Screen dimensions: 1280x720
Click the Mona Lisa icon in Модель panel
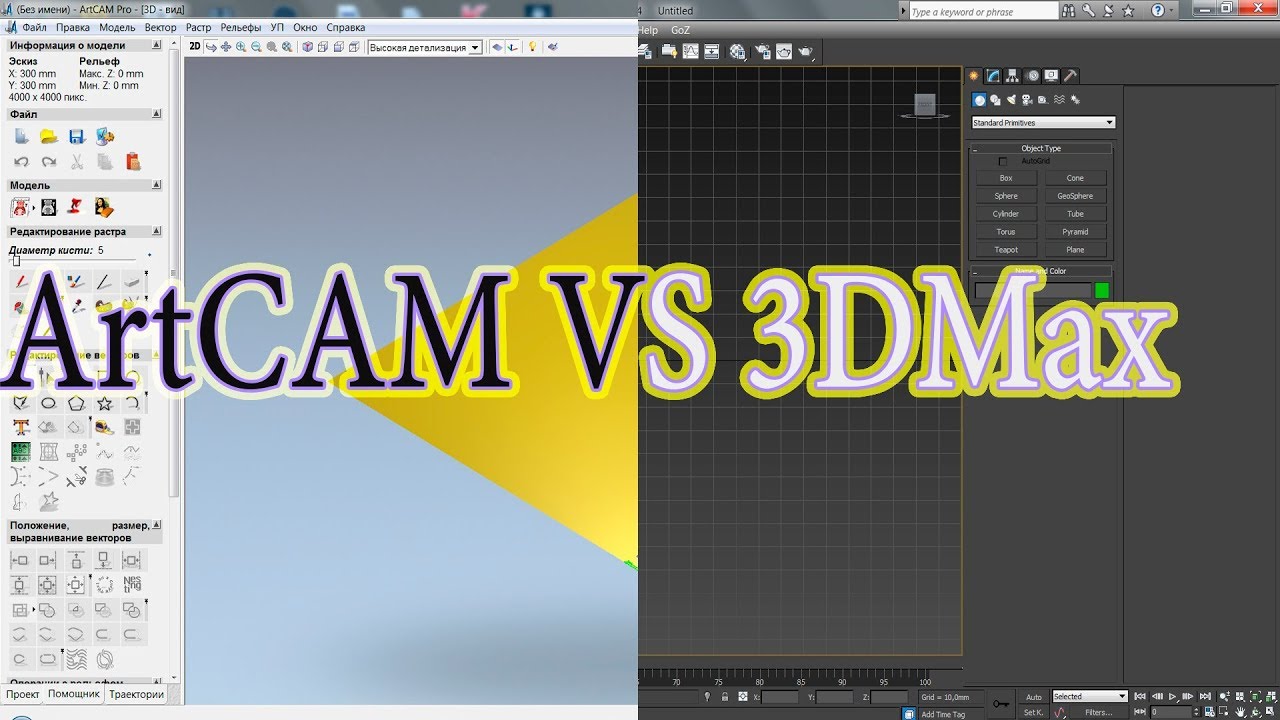pyautogui.click(x=105, y=207)
